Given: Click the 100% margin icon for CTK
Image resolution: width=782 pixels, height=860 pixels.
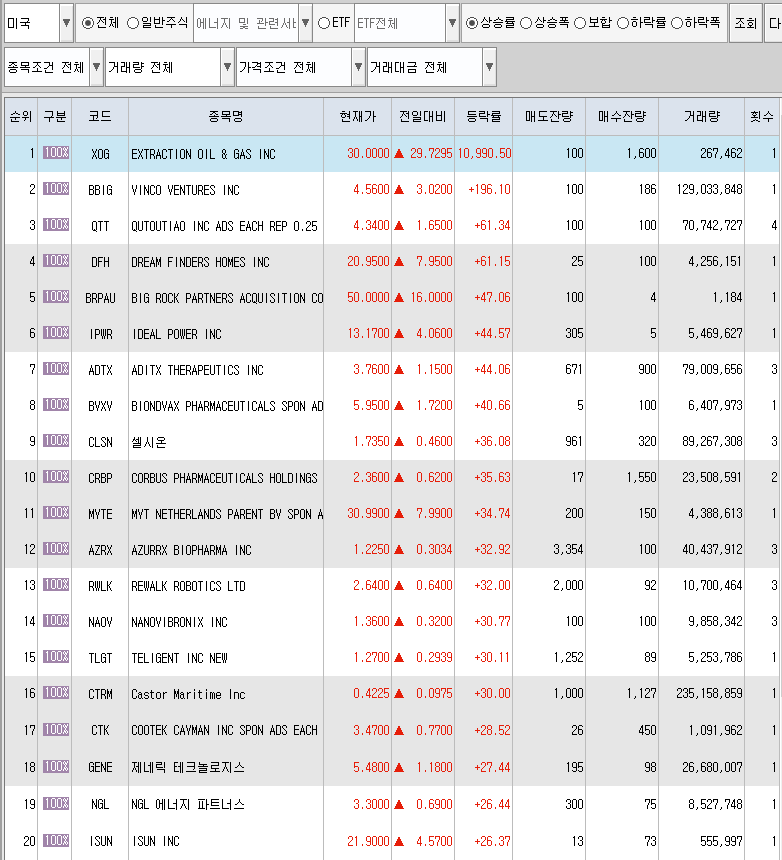Looking at the screenshot, I should tap(56, 729).
